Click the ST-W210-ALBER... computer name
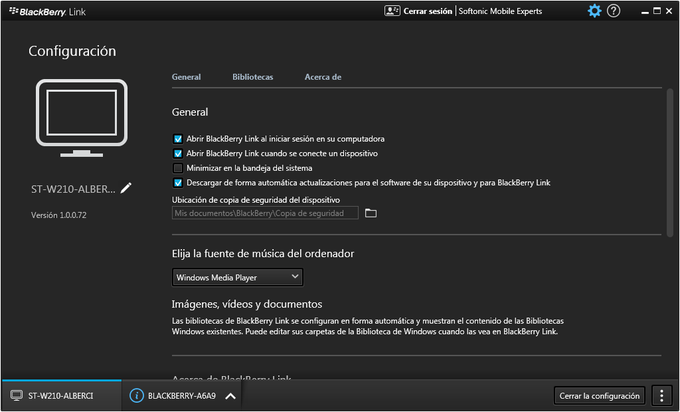Screen dimensions: 680x412 tap(73, 189)
